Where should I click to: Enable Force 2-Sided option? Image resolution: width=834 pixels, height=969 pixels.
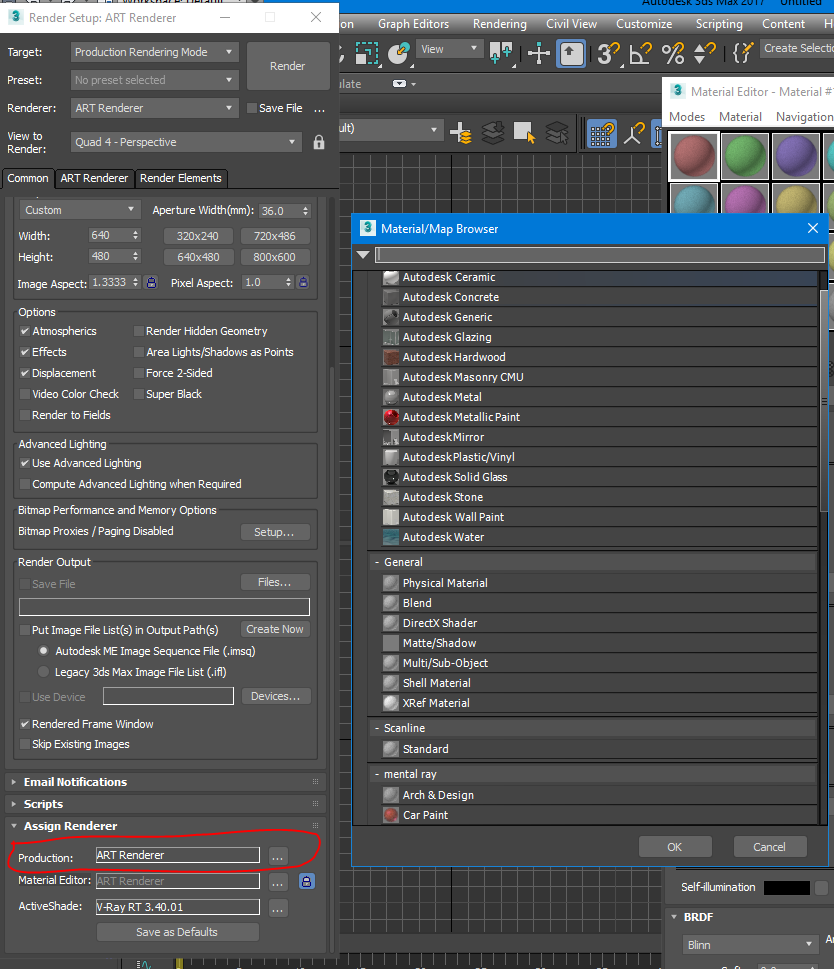139,373
